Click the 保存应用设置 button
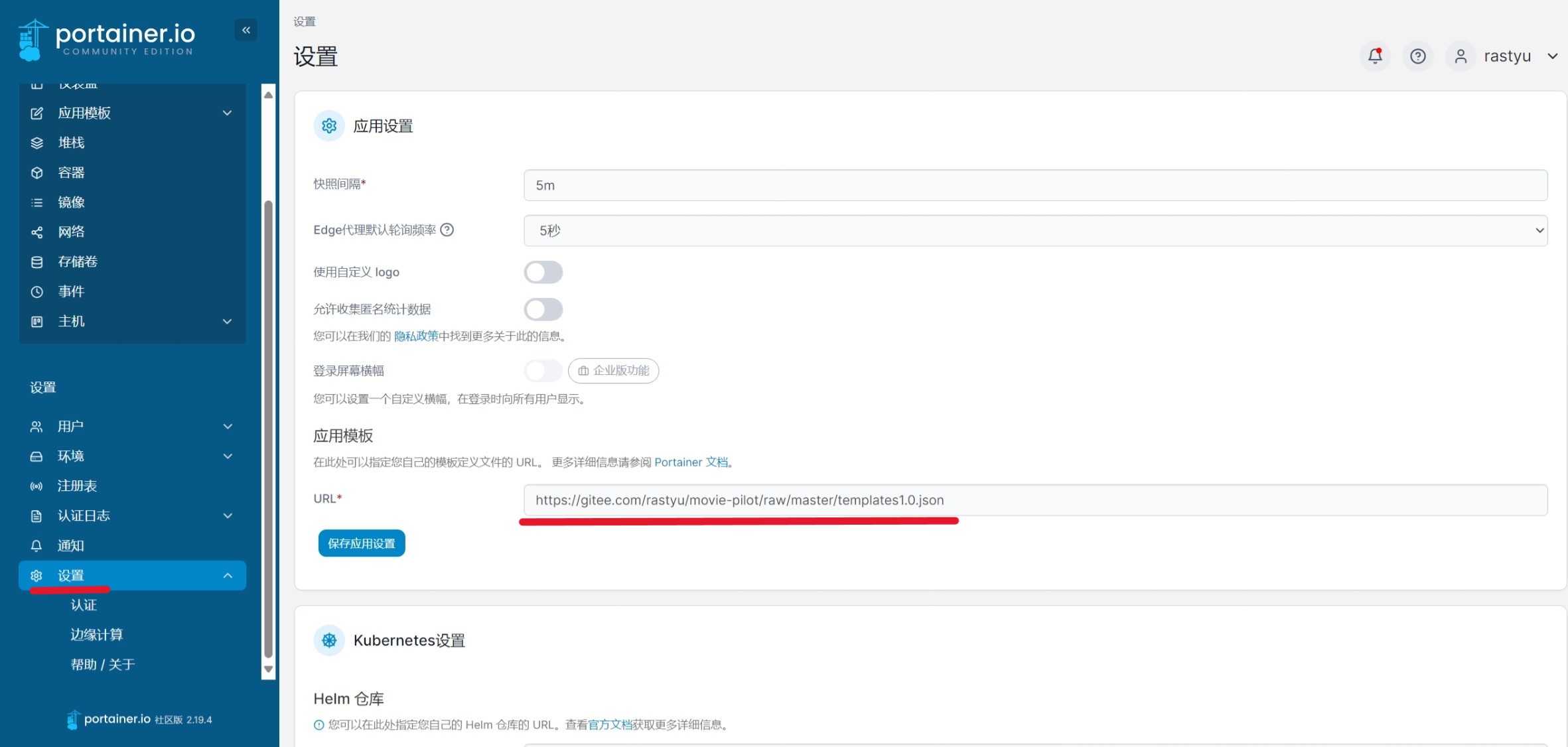The image size is (1568, 747). coord(362,543)
